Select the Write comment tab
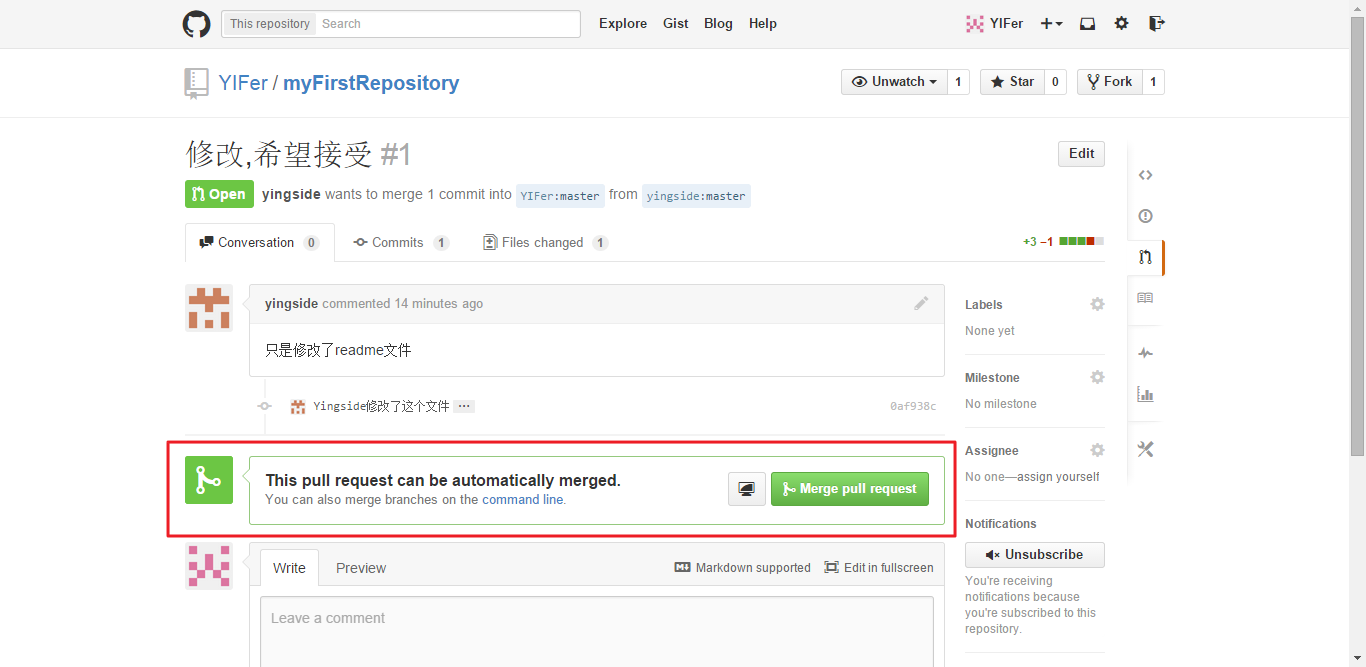 point(289,568)
